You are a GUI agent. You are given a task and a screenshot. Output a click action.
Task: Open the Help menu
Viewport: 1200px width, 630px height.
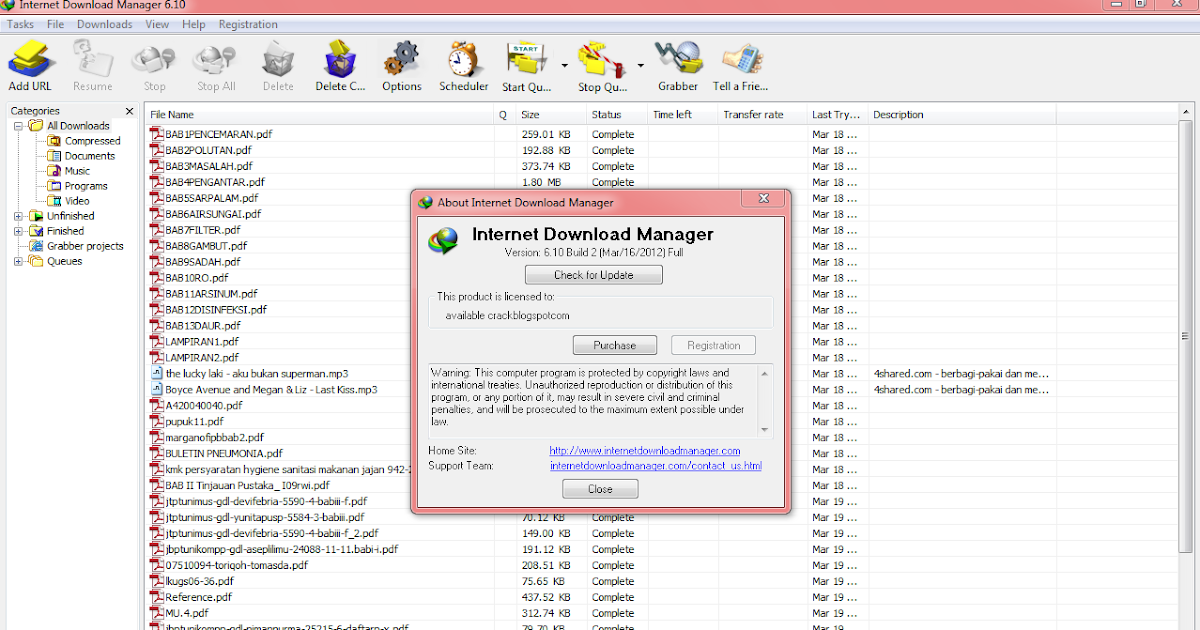point(194,24)
